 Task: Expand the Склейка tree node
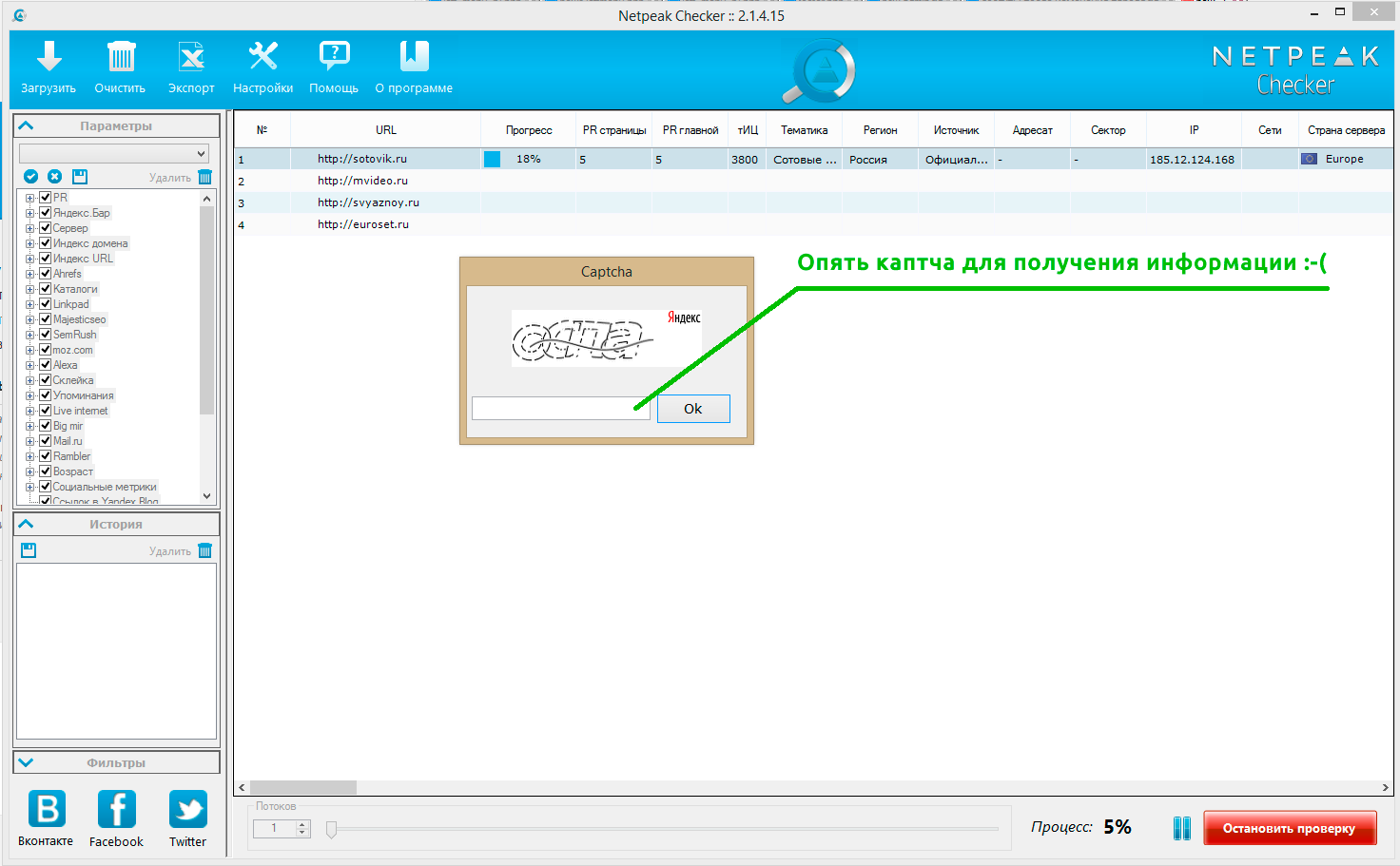tap(29, 380)
